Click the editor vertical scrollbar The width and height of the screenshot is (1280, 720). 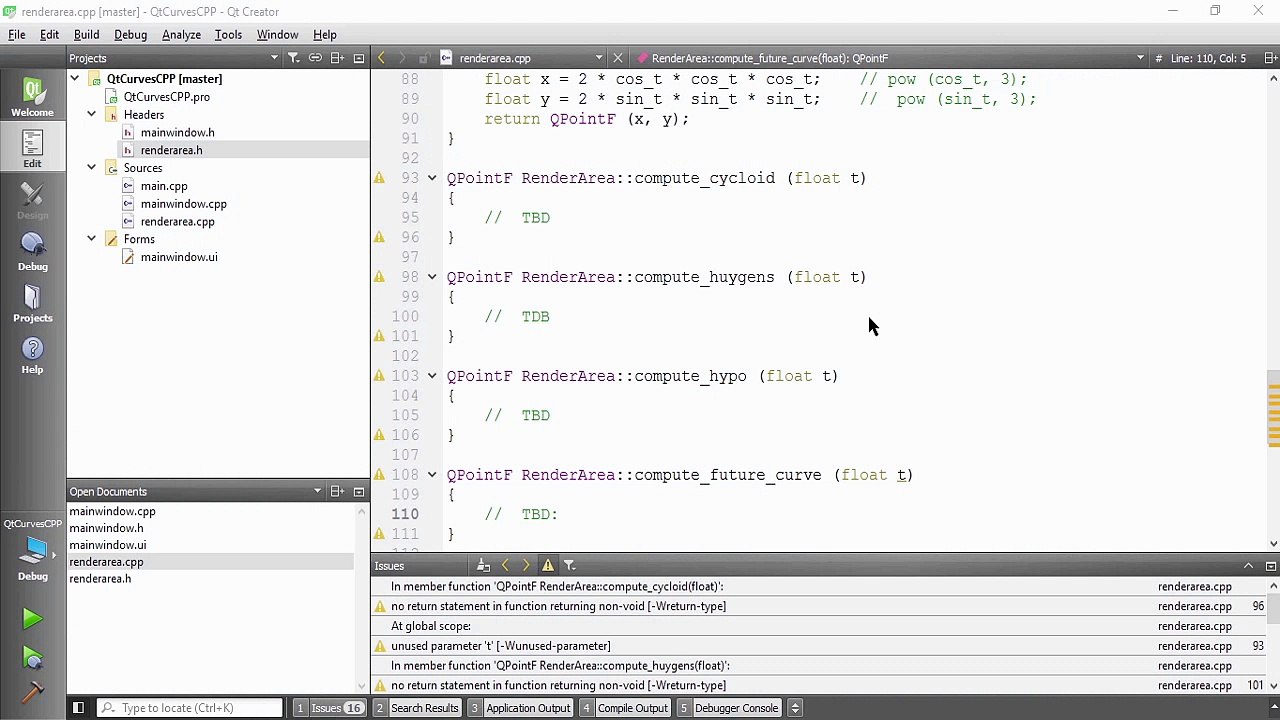click(x=1273, y=310)
